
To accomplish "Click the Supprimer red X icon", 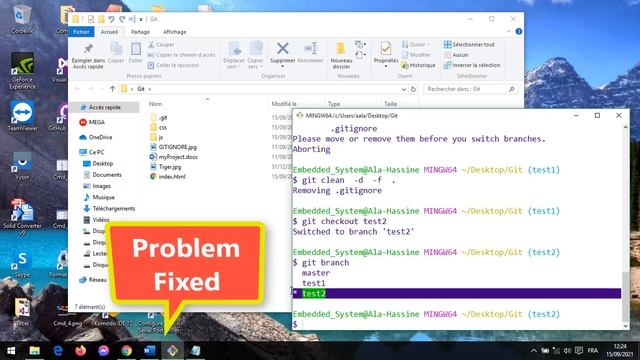I will [x=282, y=48].
